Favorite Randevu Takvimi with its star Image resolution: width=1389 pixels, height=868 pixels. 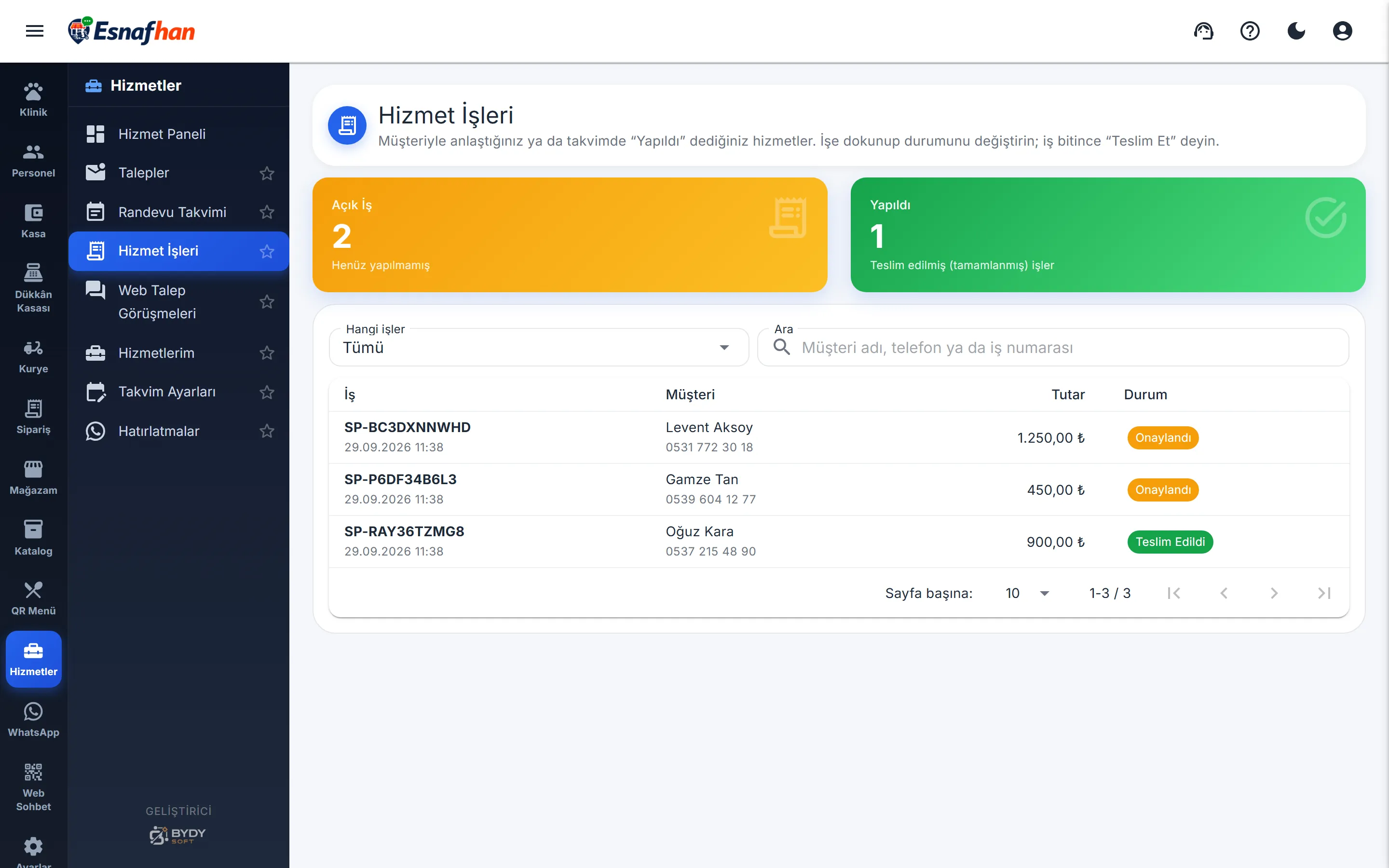click(267, 212)
